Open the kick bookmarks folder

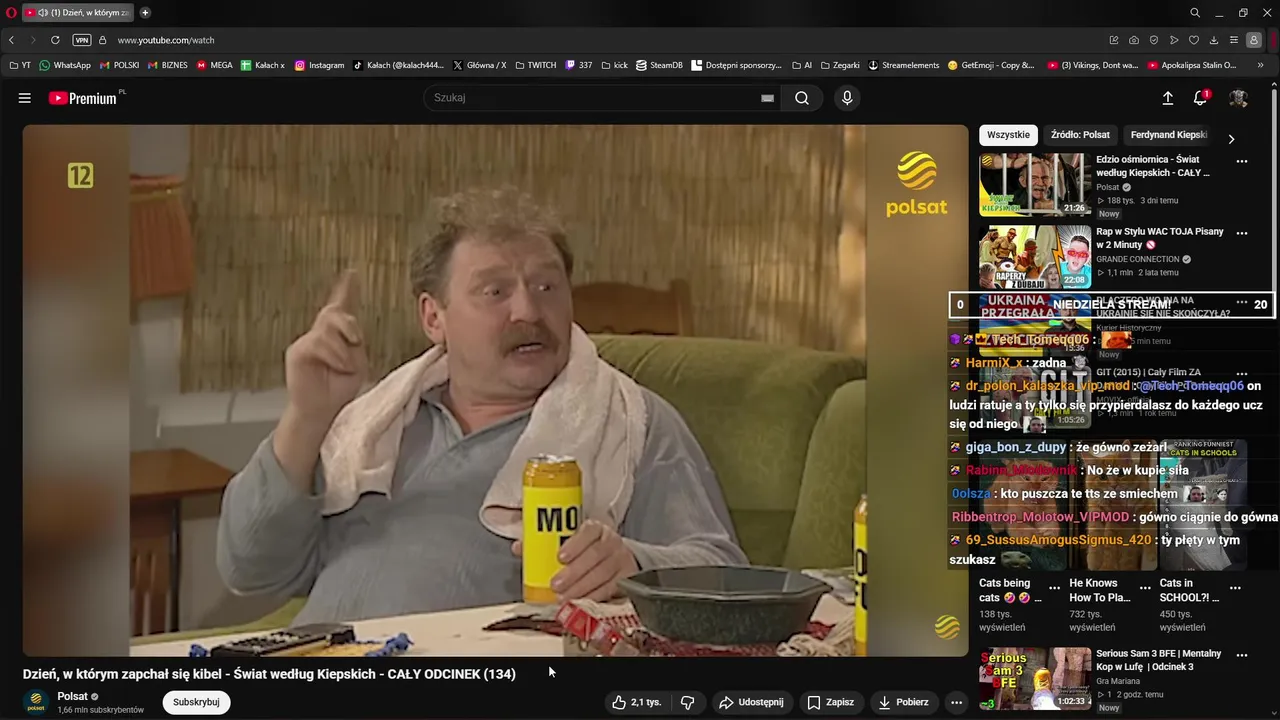[614, 65]
